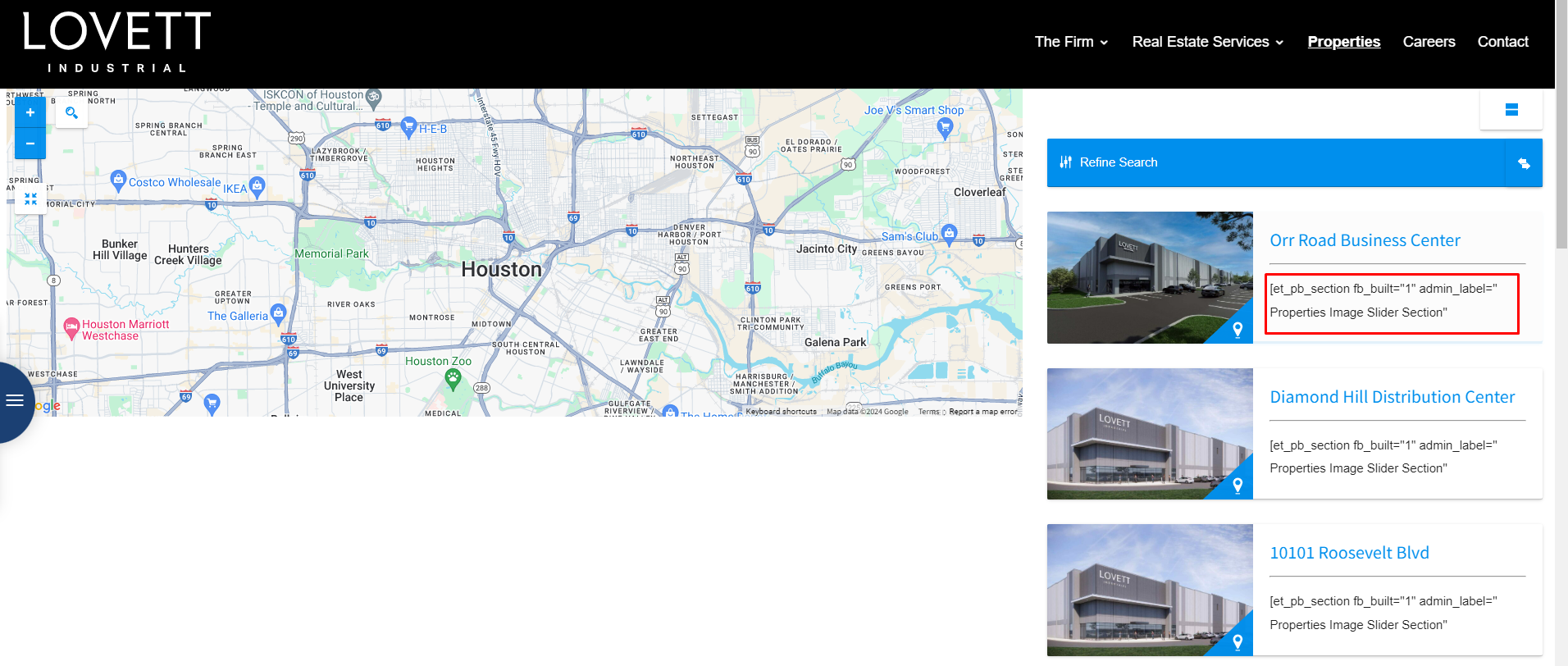Click description text under Orr Road Business Center
1568x666 pixels.
(1383, 301)
